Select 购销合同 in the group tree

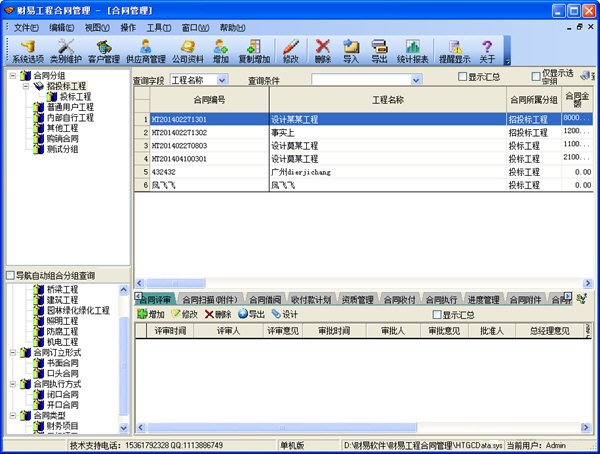[x=63, y=139]
